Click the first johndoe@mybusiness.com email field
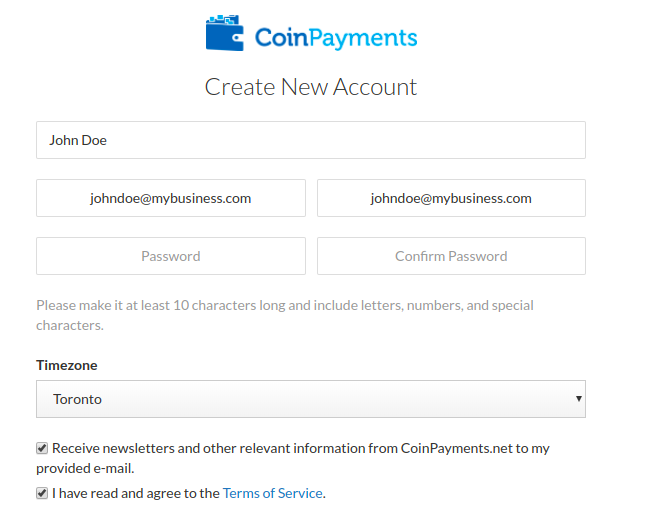 171,198
